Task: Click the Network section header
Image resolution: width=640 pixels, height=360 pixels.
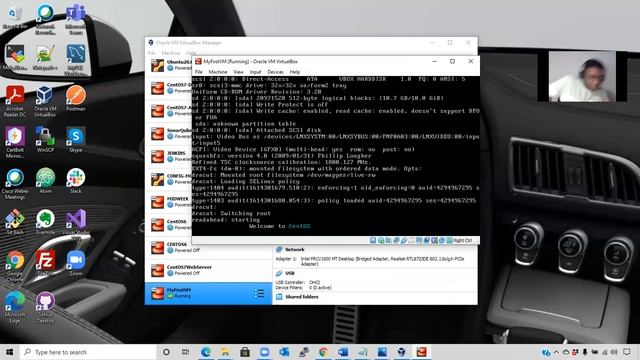Action: tap(294, 249)
